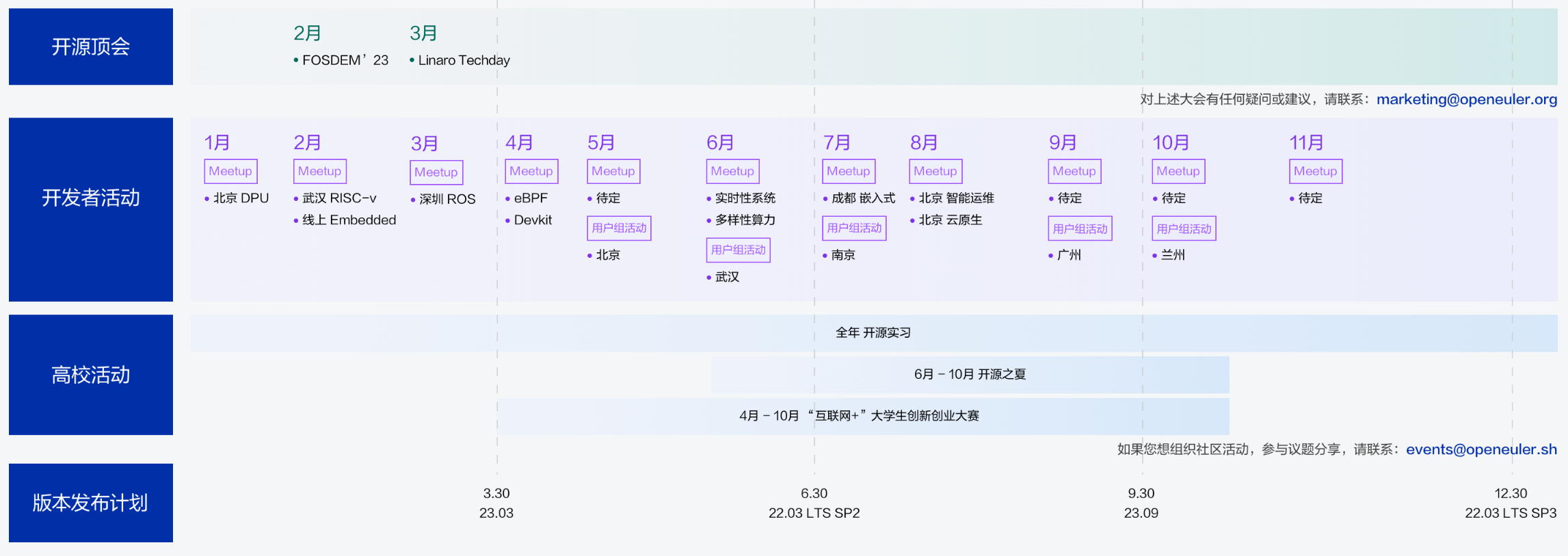Open the 高校活动 category block
The width and height of the screenshot is (1568, 556).
91,374
